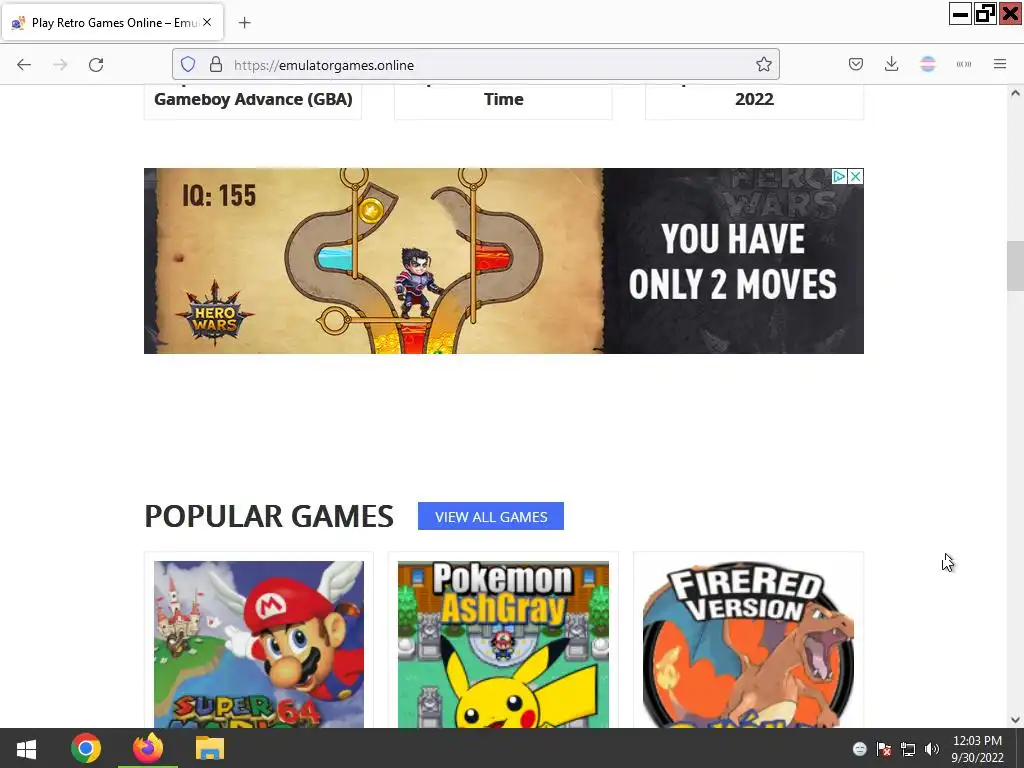Open the FireRed Version game thumbnail

(x=748, y=644)
